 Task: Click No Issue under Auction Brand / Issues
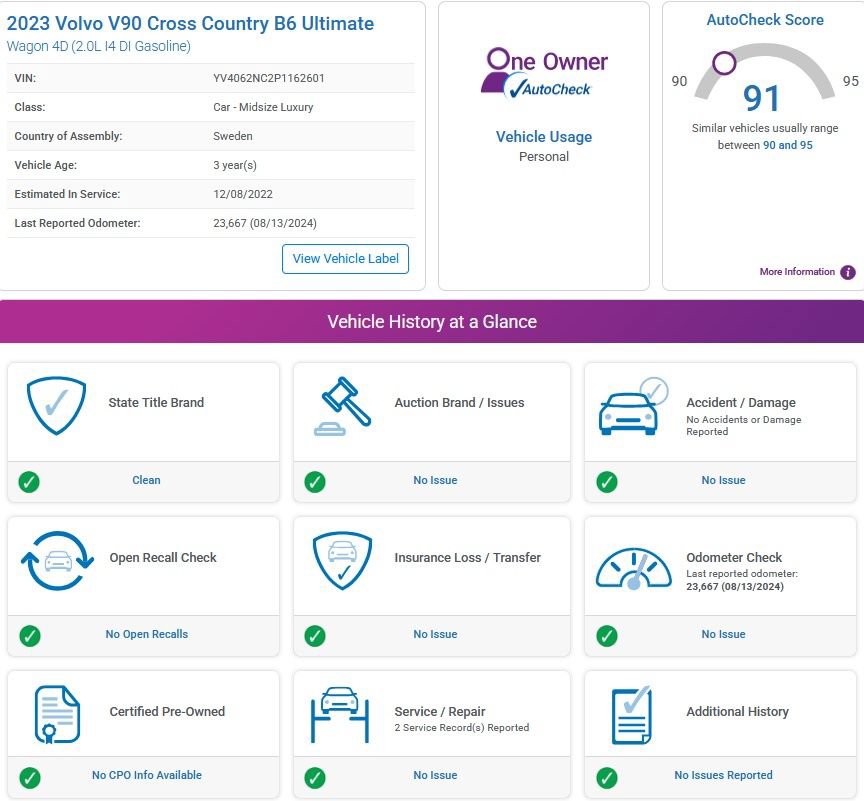pos(435,480)
